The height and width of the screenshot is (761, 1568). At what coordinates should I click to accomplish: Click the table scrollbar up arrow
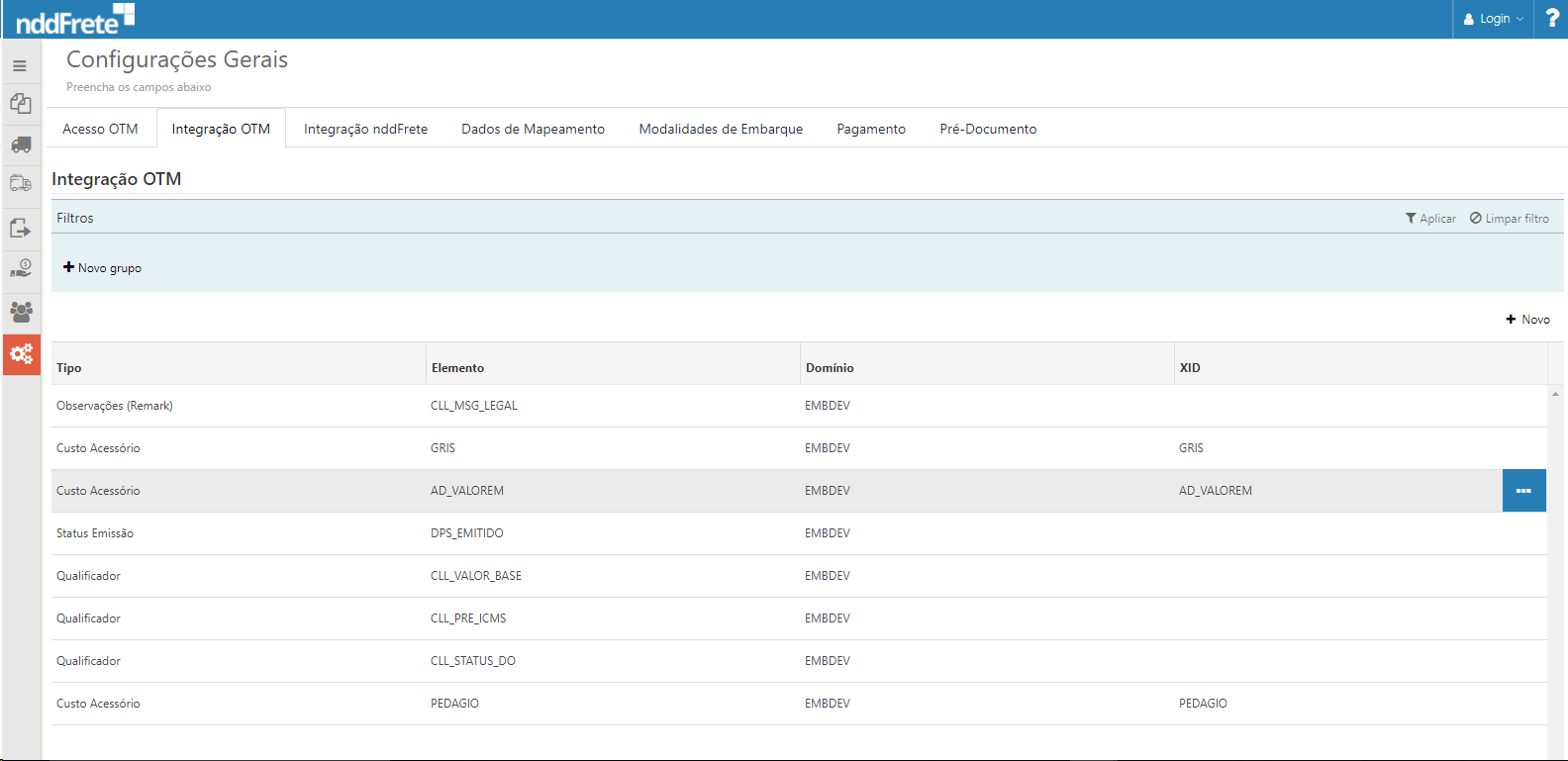tap(1555, 394)
